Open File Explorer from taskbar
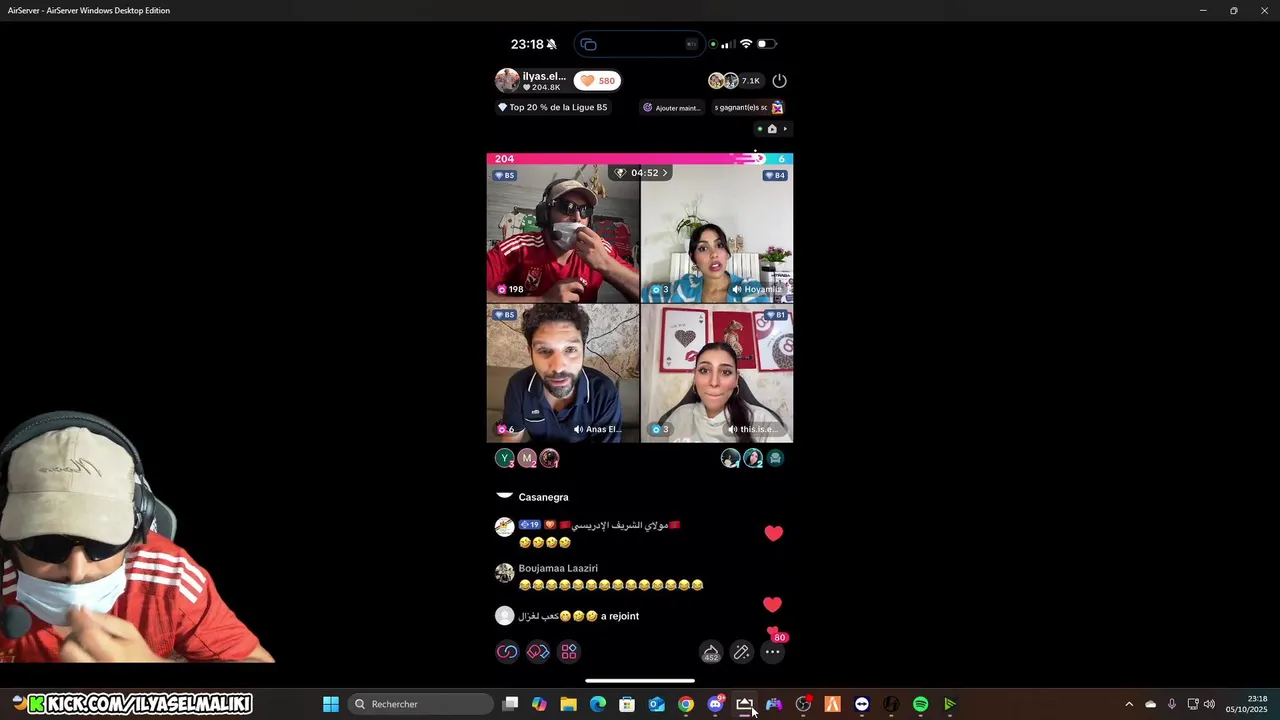This screenshot has width=1280, height=720. pyautogui.click(x=568, y=704)
